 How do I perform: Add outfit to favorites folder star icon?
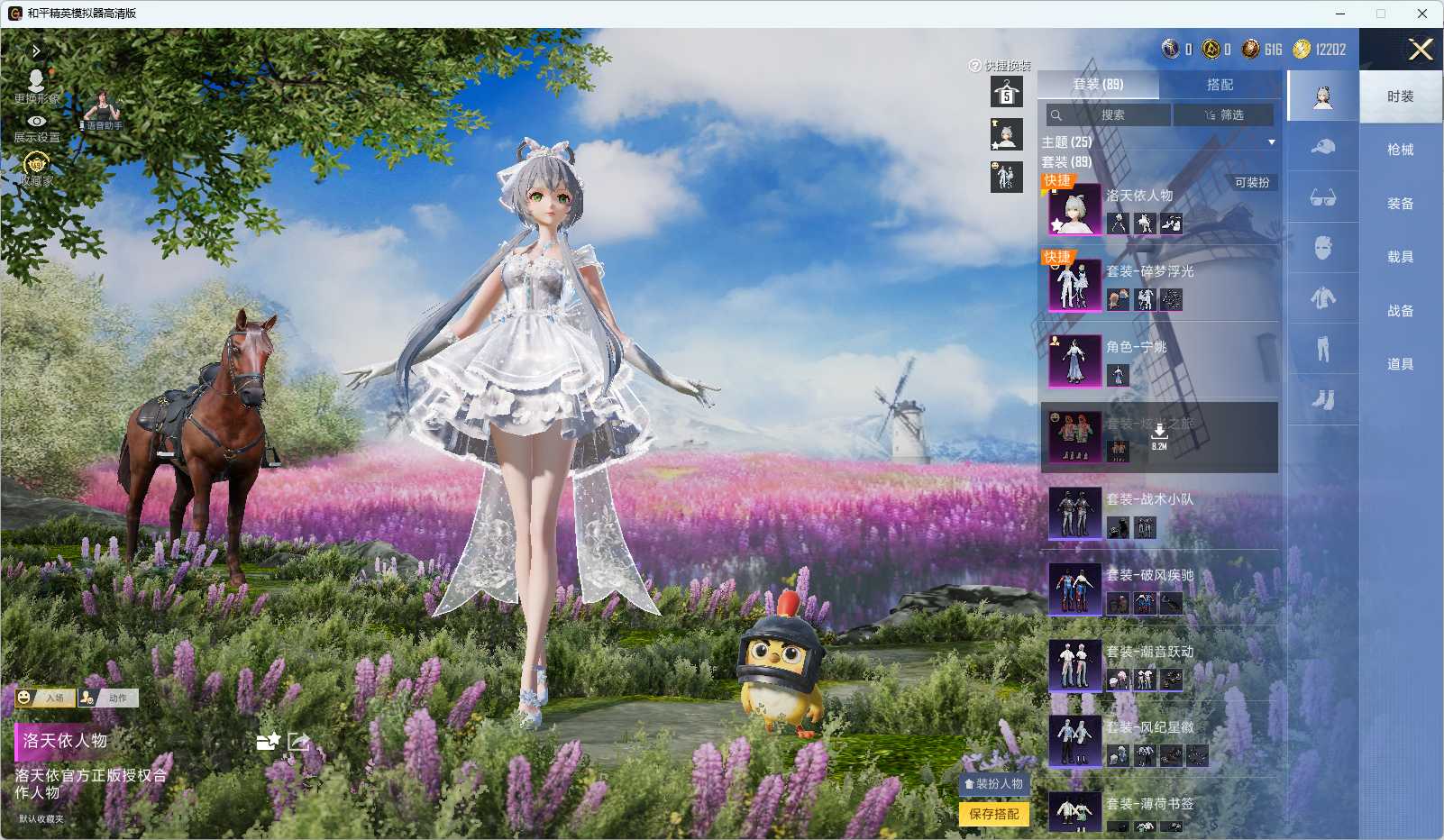[268, 741]
